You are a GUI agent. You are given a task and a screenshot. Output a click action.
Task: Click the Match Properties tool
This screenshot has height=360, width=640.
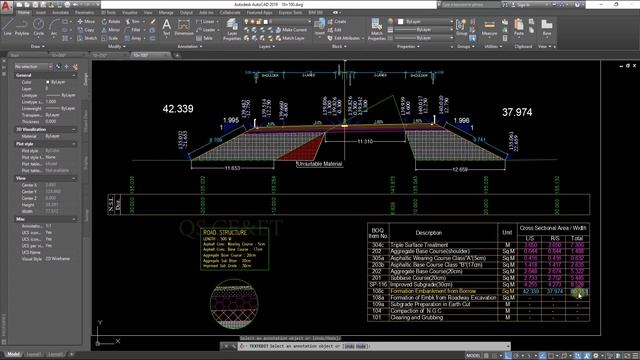pos(376,29)
